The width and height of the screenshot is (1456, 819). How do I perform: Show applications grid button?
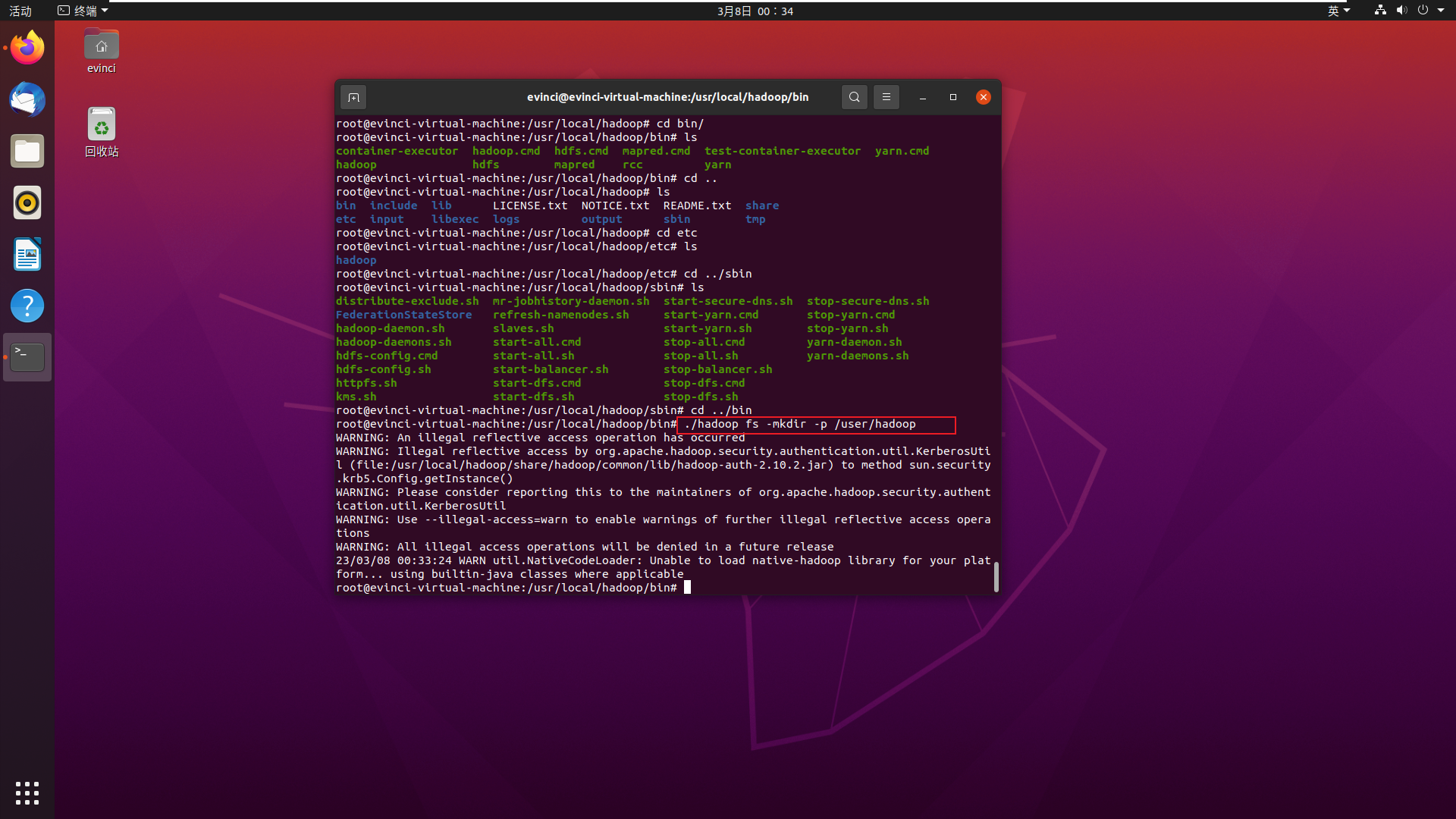point(27,792)
